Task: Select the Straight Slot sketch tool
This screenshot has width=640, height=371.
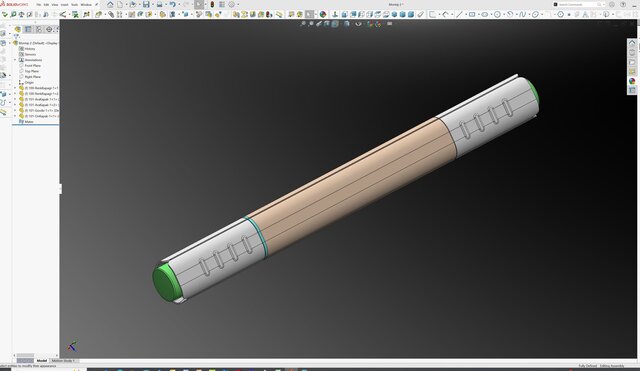Action: [484, 14]
